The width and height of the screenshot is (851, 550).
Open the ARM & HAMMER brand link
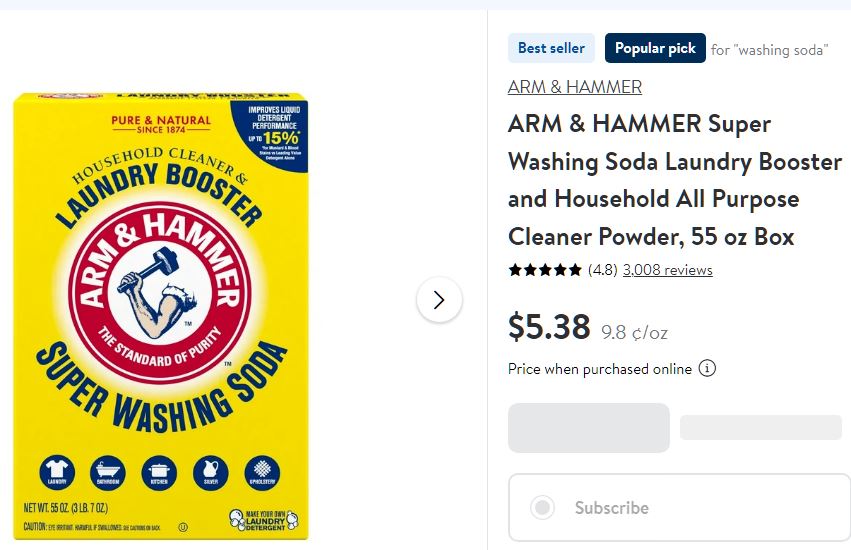tap(575, 87)
